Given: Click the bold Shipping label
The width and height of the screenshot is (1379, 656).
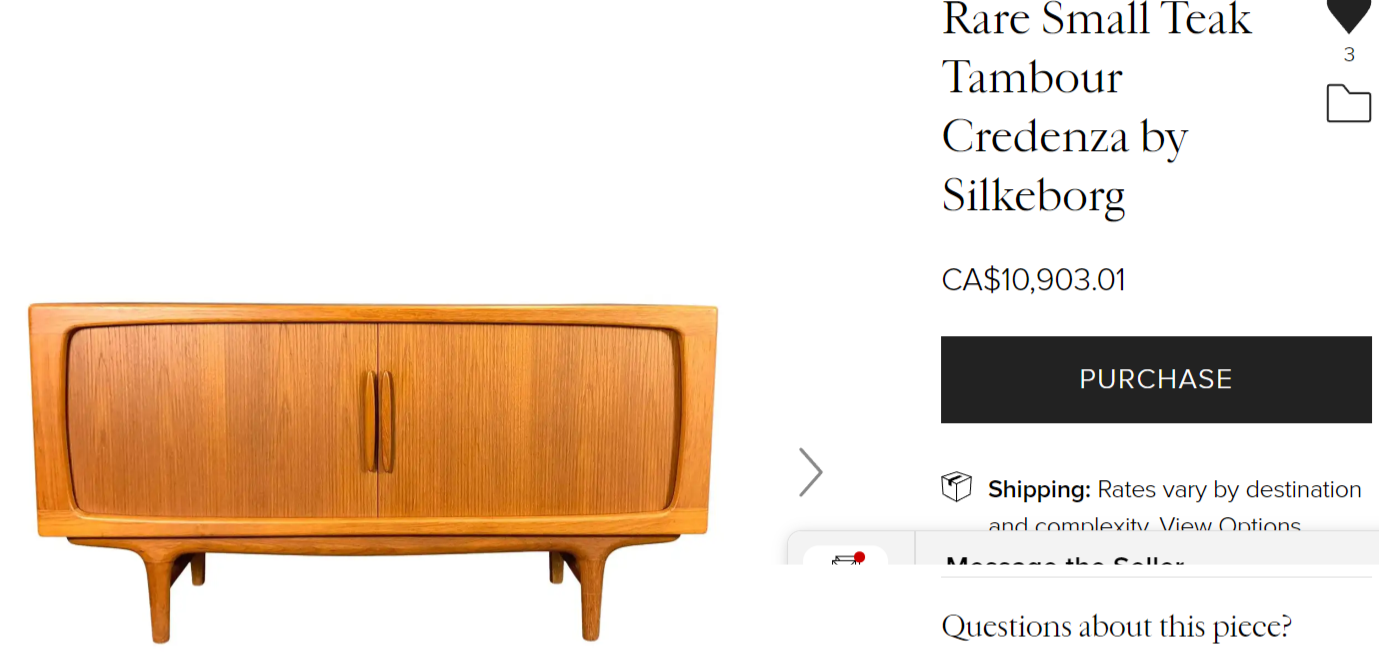Looking at the screenshot, I should (1039, 490).
